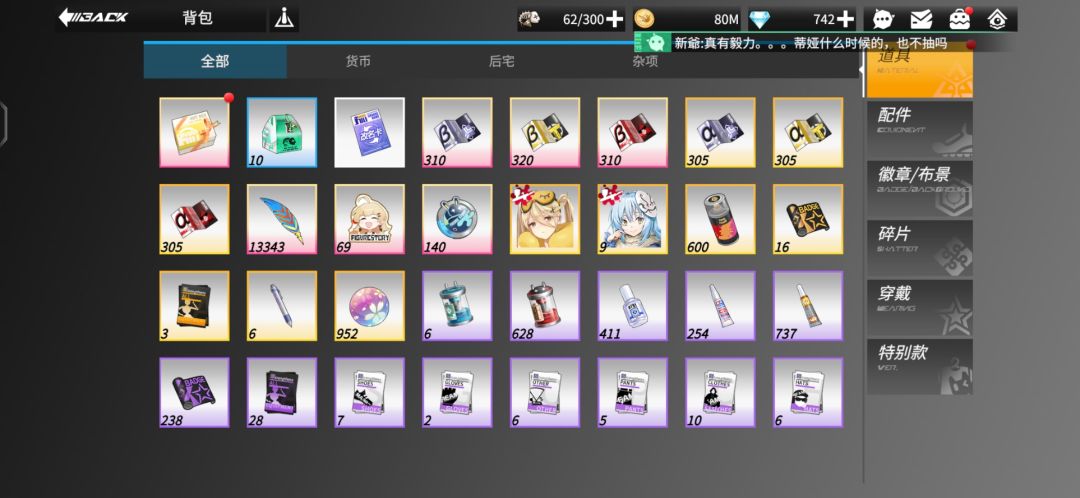Open the 徽章/布景 category
This screenshot has height=498, width=1080.
coord(920,187)
